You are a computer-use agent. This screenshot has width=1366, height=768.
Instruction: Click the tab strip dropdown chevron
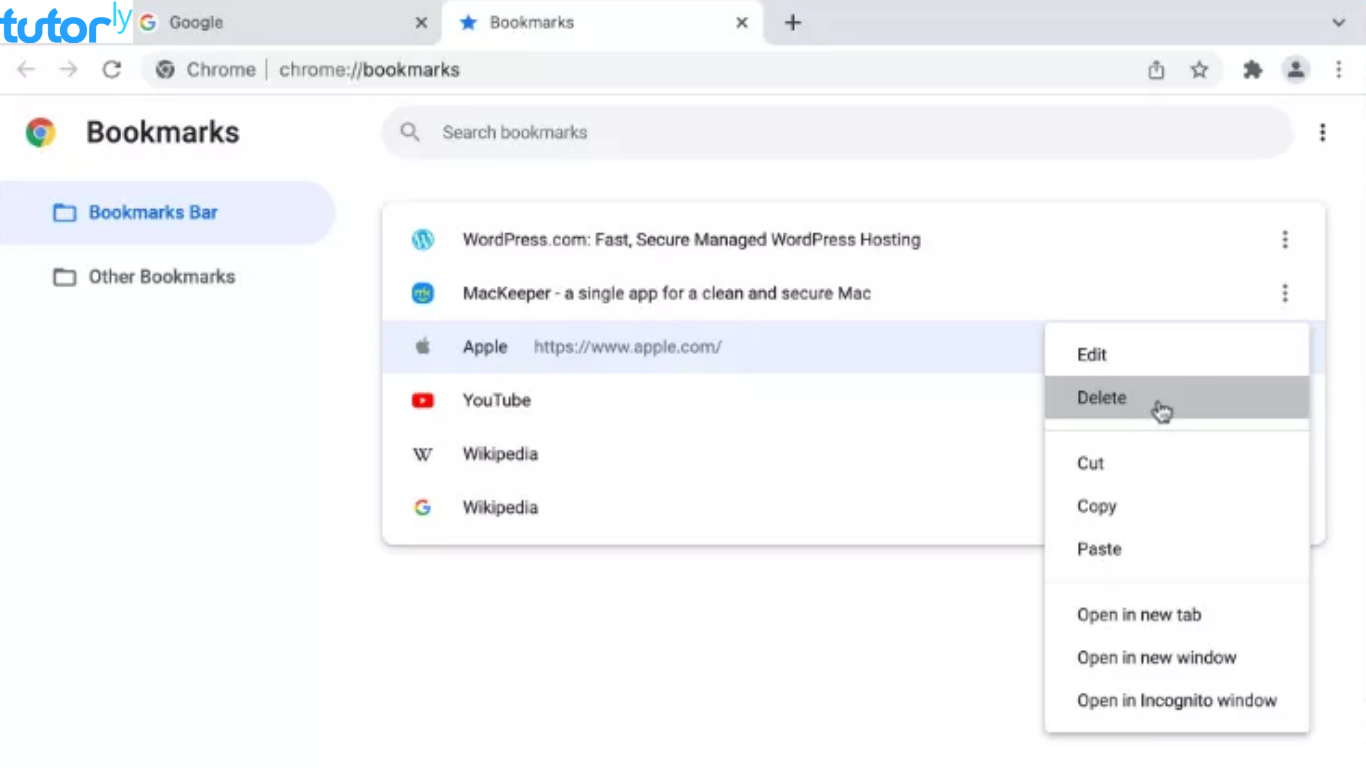(1340, 22)
